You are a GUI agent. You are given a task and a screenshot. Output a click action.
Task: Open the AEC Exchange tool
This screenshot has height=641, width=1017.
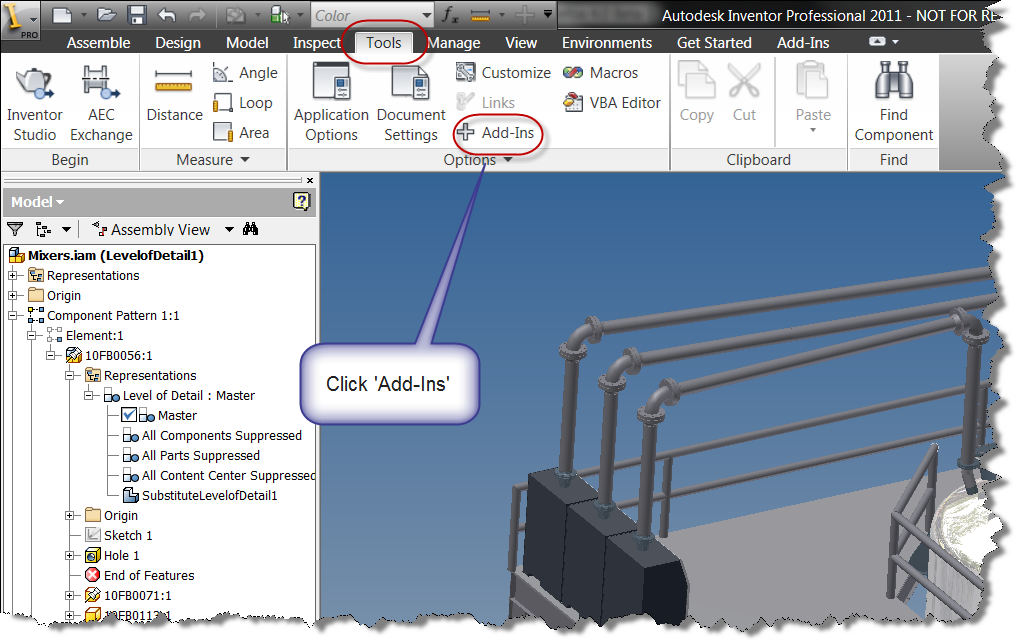(x=101, y=100)
